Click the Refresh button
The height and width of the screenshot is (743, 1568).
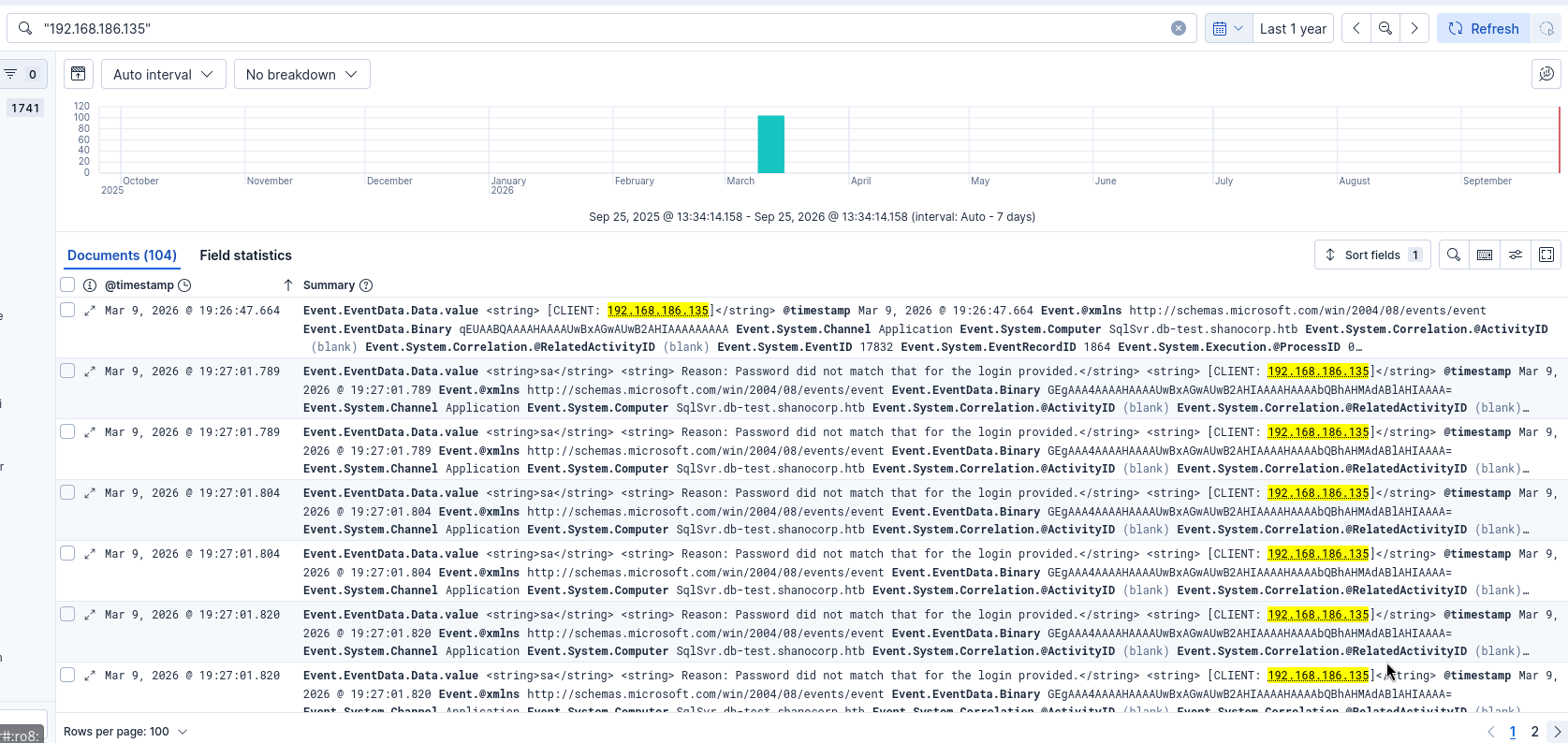pyautogui.click(x=1484, y=28)
